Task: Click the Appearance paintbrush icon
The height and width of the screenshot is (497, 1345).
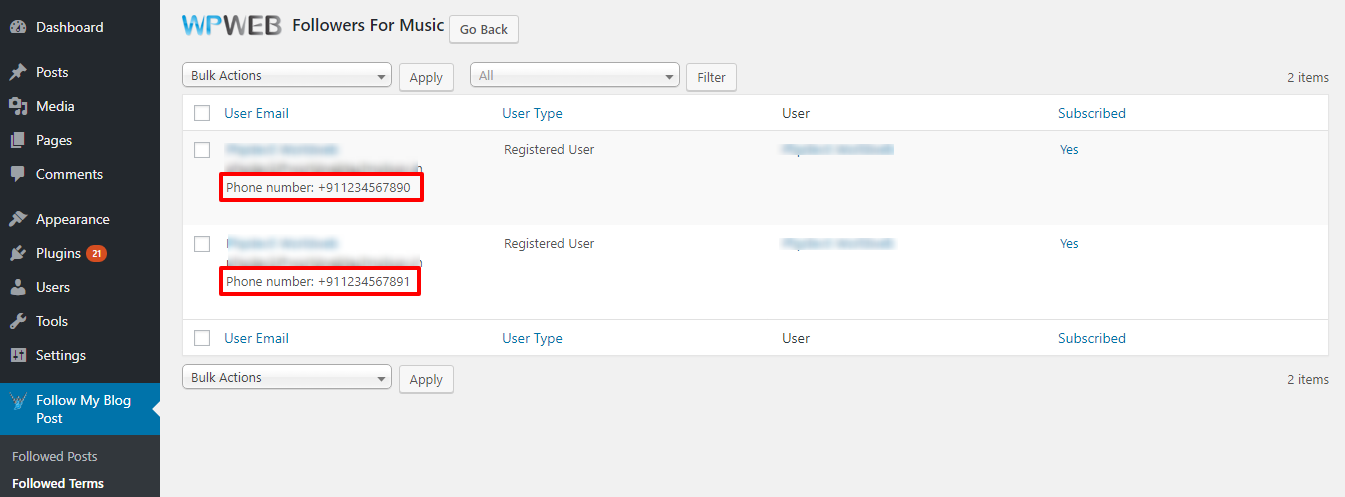Action: click(18, 219)
